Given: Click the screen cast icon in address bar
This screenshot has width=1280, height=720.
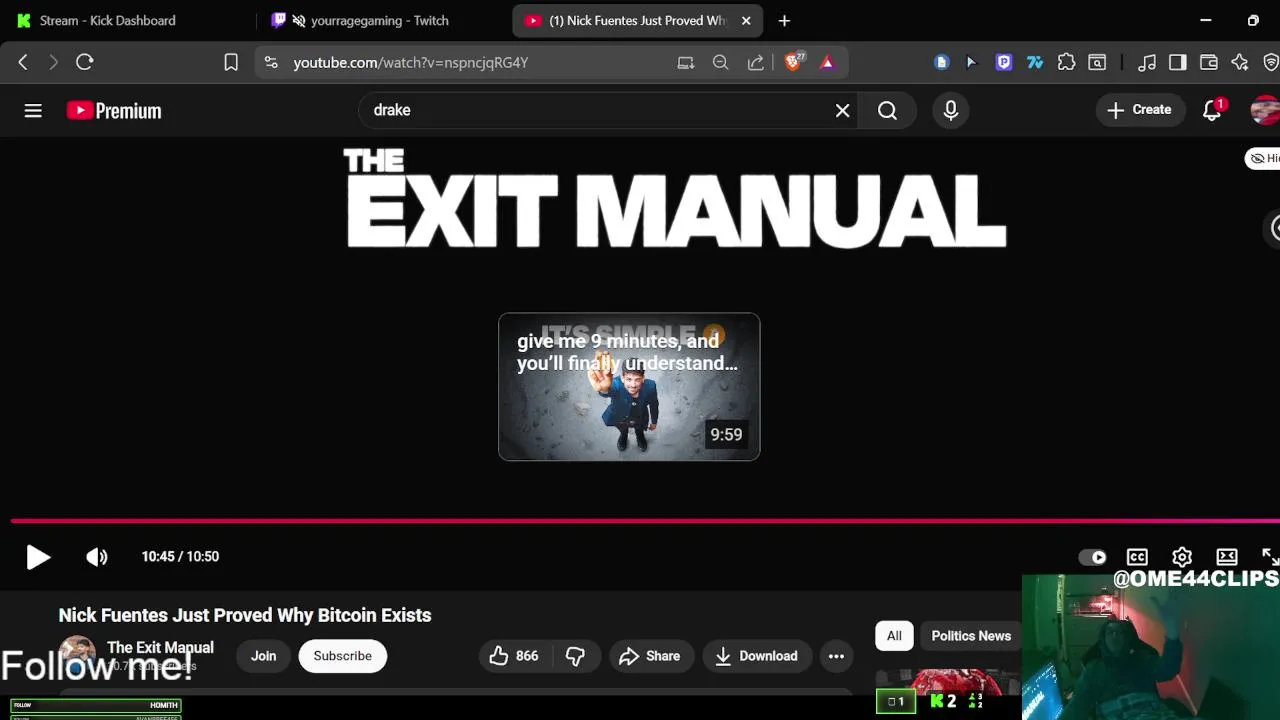Looking at the screenshot, I should tap(685, 62).
